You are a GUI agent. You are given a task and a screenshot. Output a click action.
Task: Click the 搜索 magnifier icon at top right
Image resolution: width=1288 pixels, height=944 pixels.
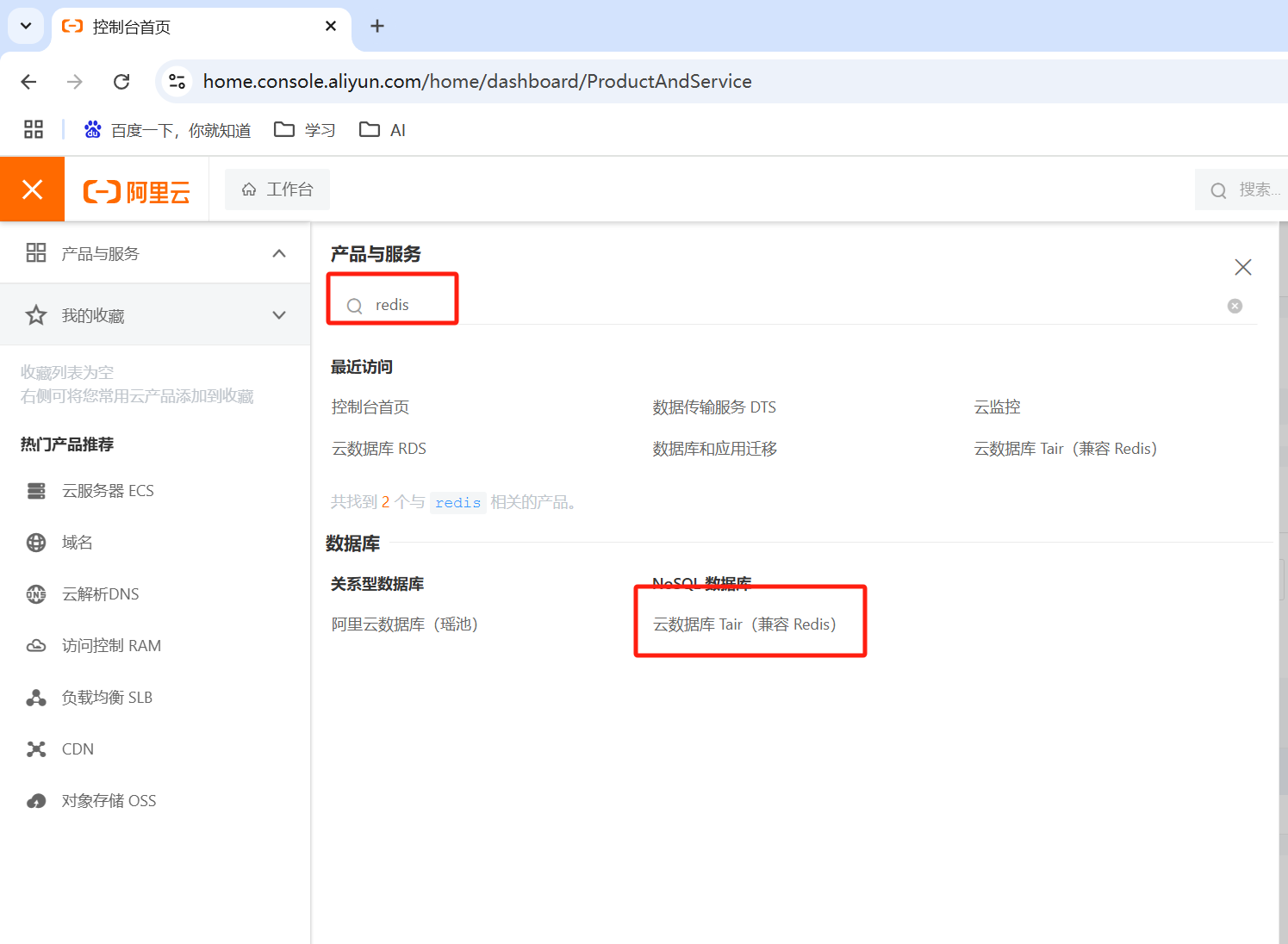(x=1218, y=189)
